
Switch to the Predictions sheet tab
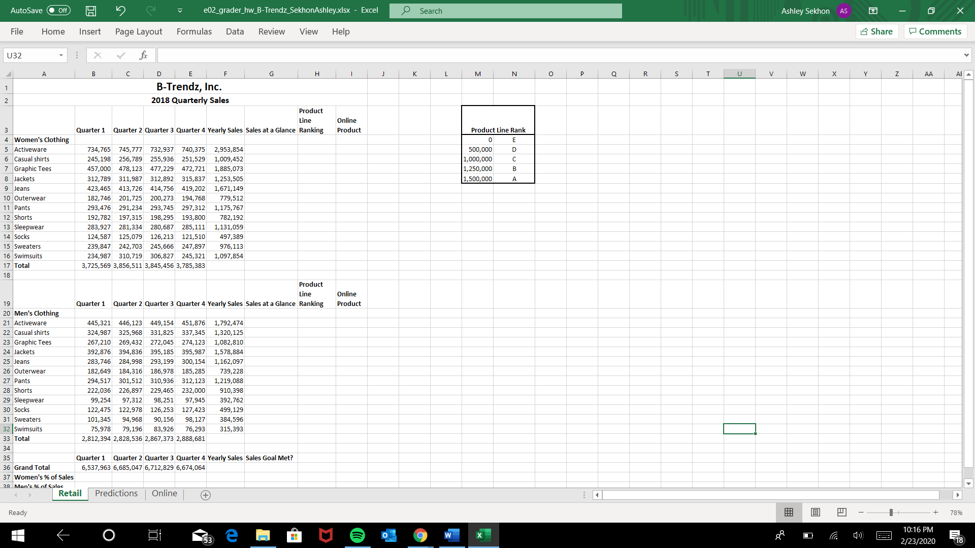[x=116, y=493]
